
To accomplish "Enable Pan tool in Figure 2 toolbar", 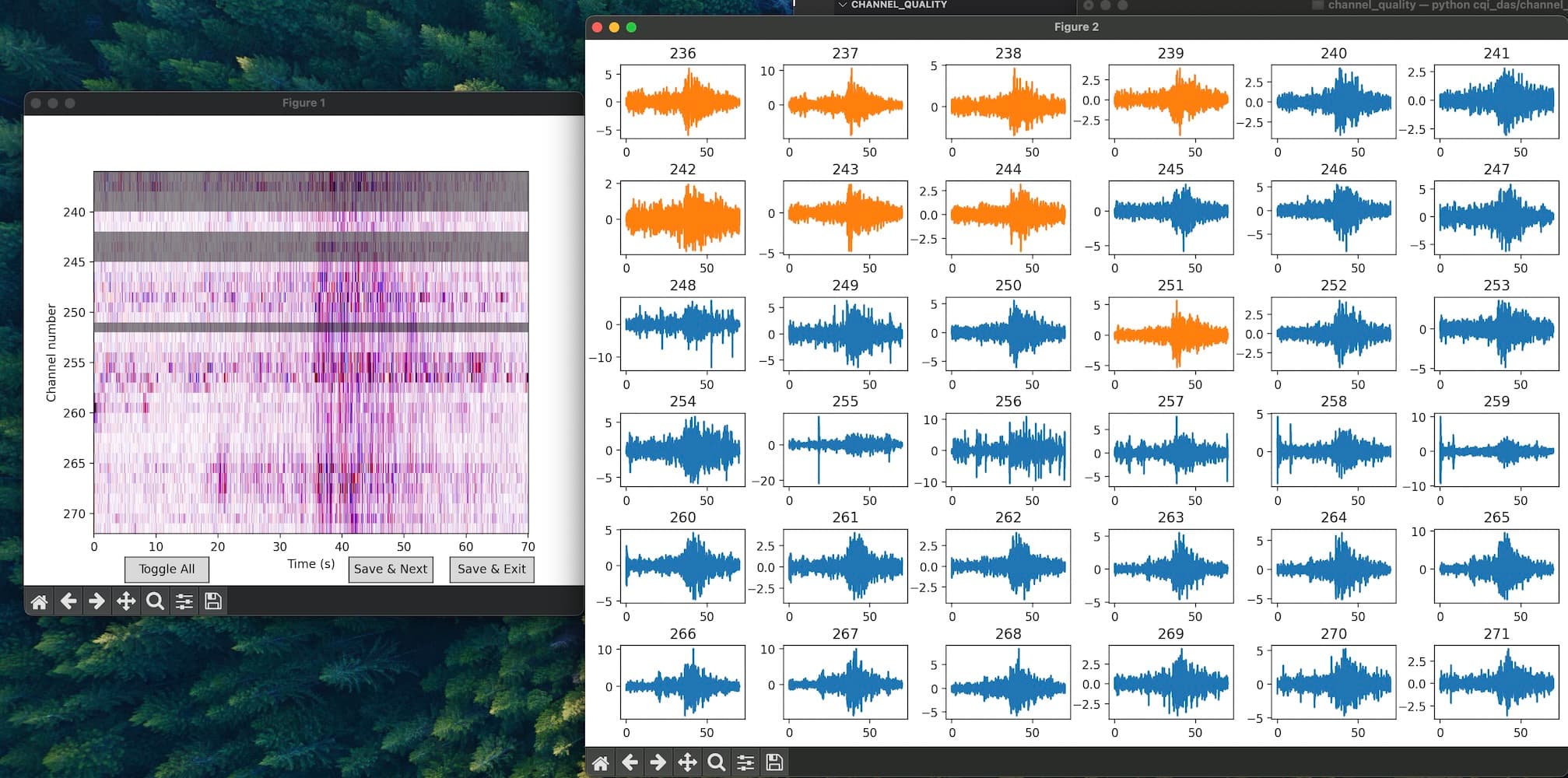I will pyautogui.click(x=687, y=762).
